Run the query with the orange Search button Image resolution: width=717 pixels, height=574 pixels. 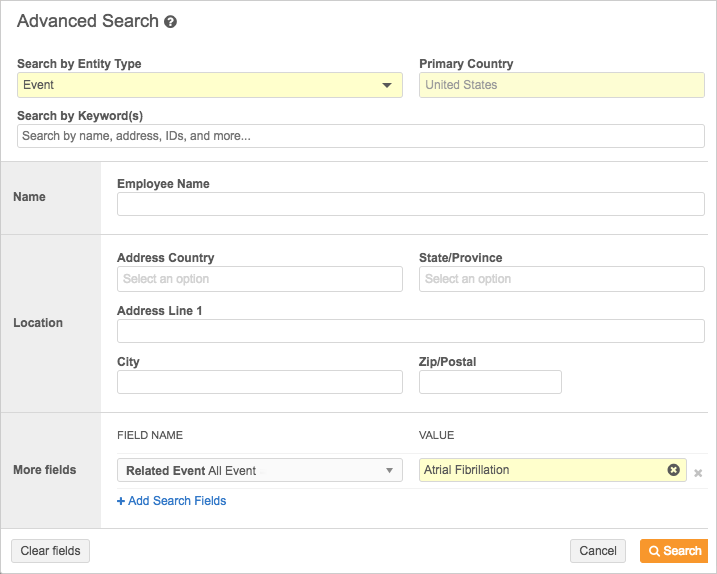(x=674, y=551)
